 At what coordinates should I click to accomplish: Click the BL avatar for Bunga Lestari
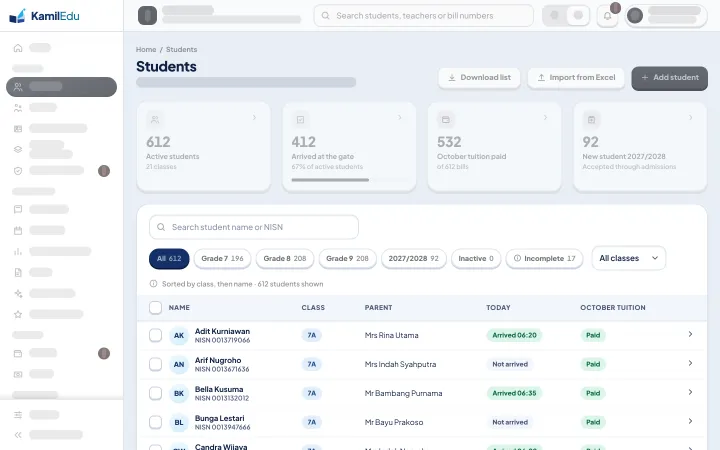pyautogui.click(x=179, y=422)
